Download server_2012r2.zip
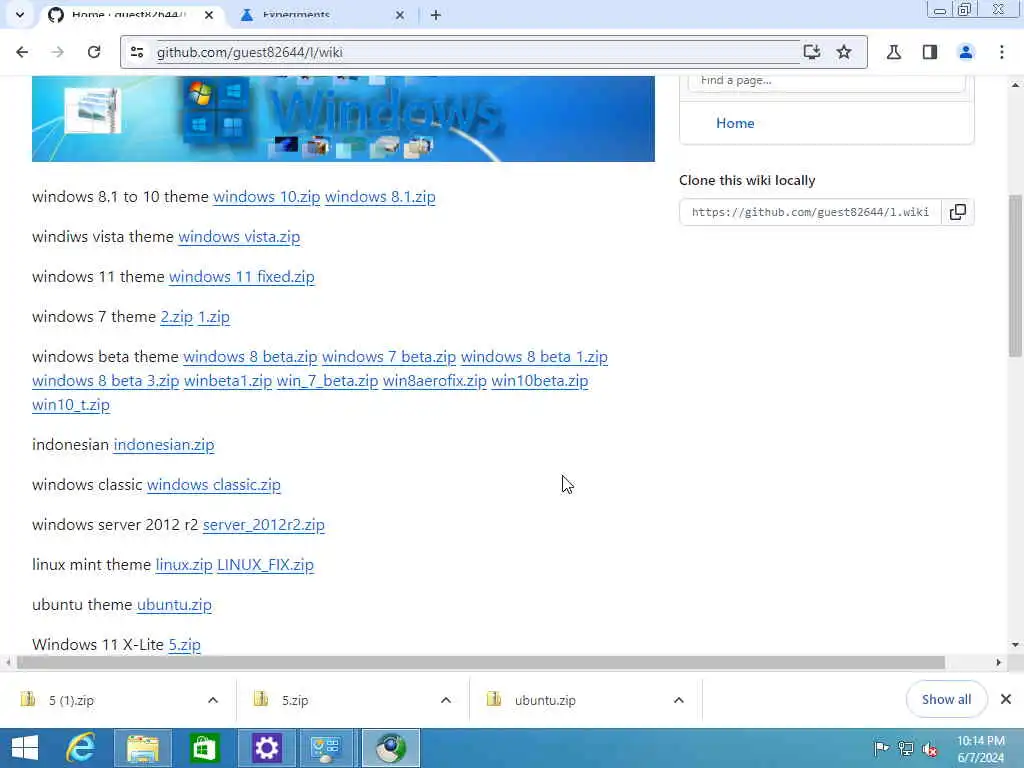The height and width of the screenshot is (768, 1024). pos(264,525)
